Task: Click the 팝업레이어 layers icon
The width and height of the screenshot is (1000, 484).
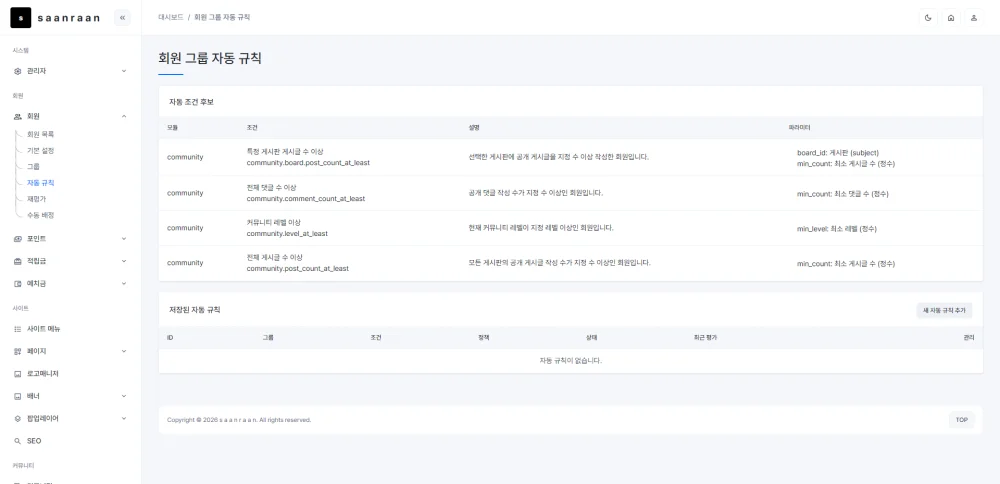Action: 18,418
